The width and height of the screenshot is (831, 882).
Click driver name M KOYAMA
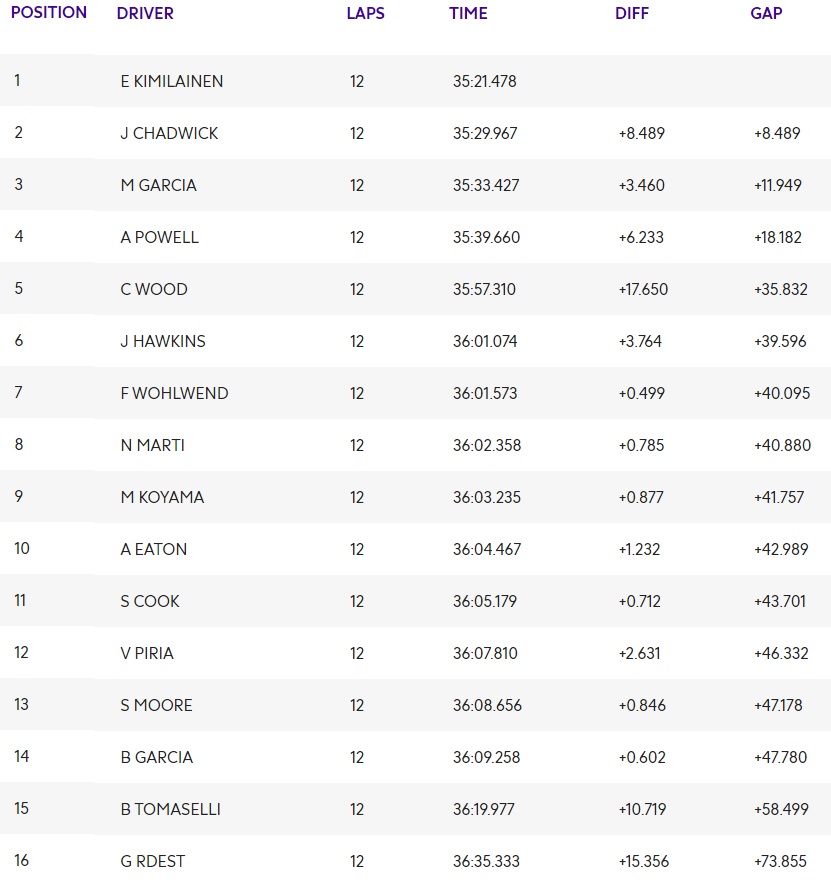point(162,497)
